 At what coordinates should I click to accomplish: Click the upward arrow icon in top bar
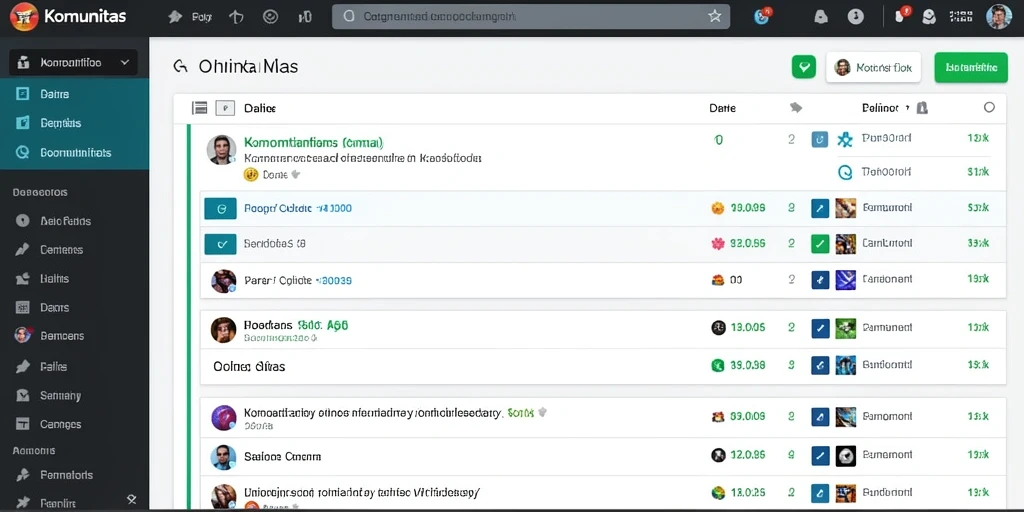[x=236, y=17]
